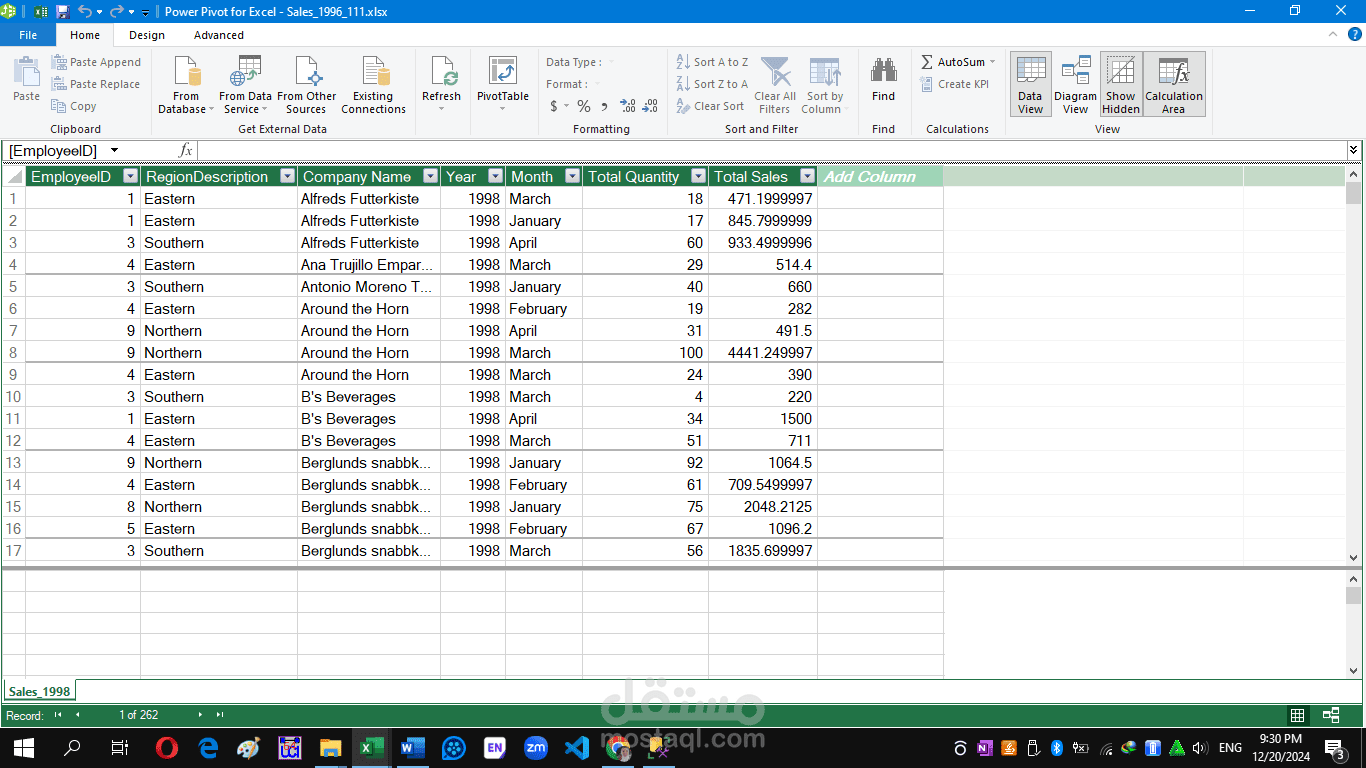Open Existing Connections
The width and height of the screenshot is (1366, 768).
pos(373,85)
